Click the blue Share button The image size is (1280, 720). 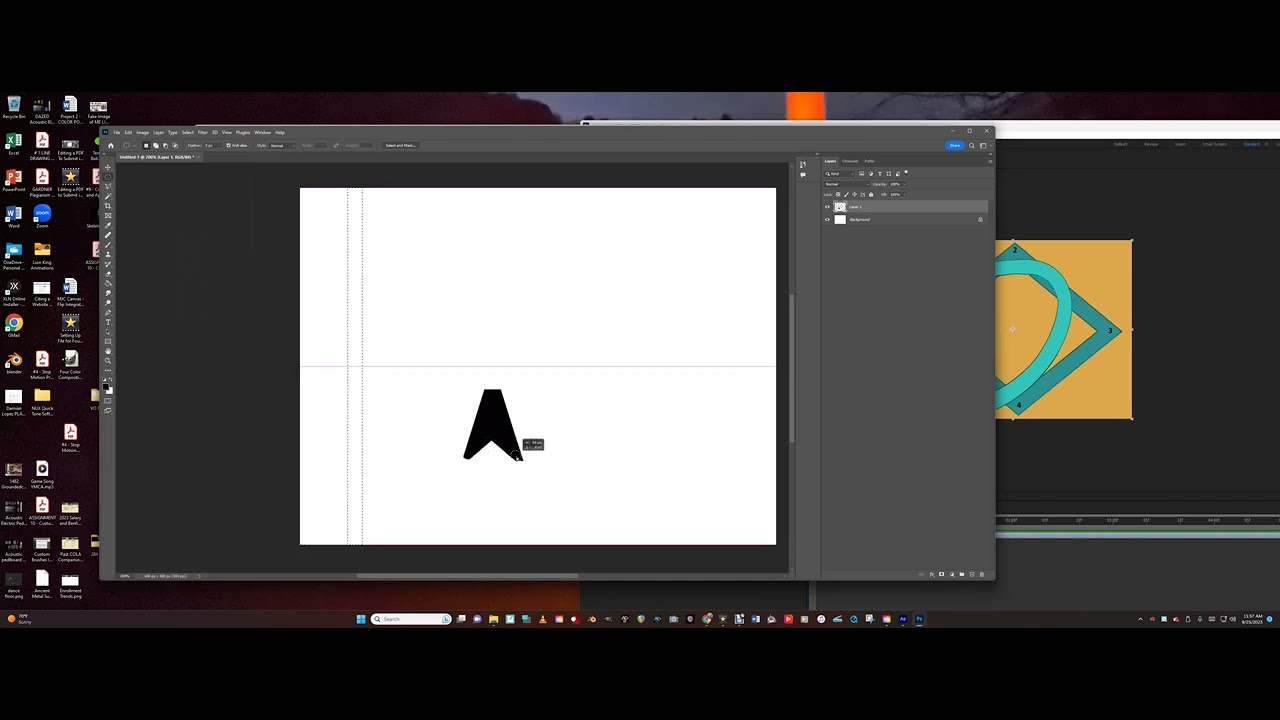tap(955, 146)
